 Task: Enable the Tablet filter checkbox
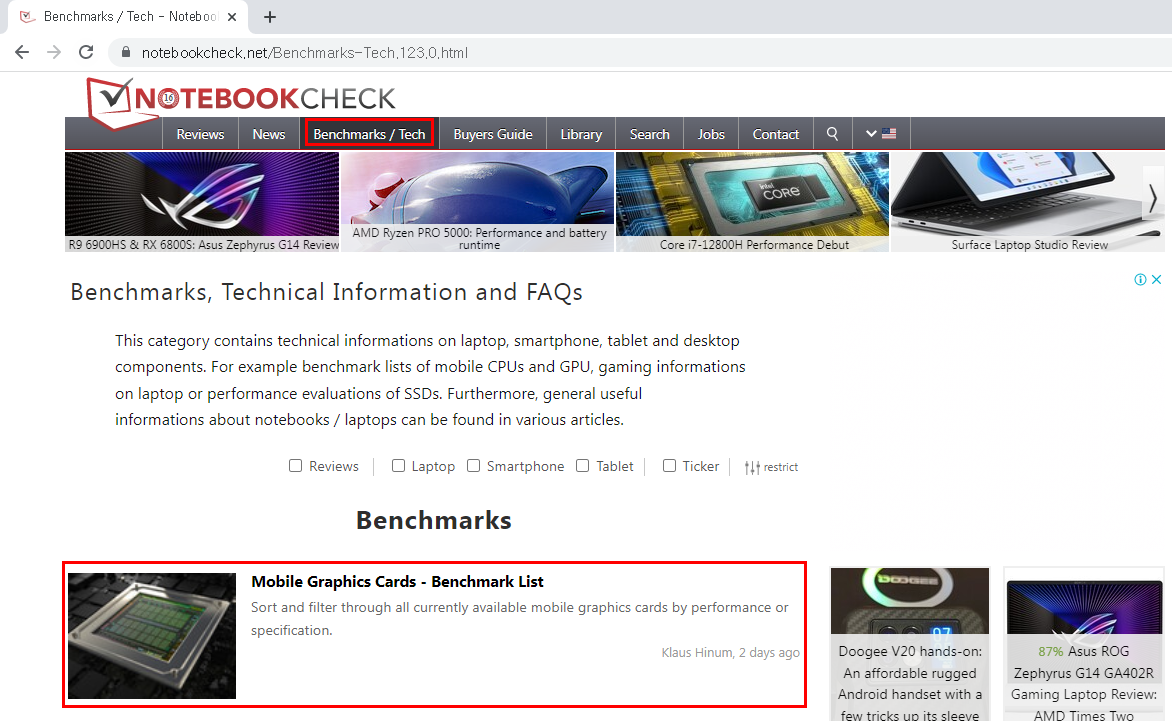[582, 465]
